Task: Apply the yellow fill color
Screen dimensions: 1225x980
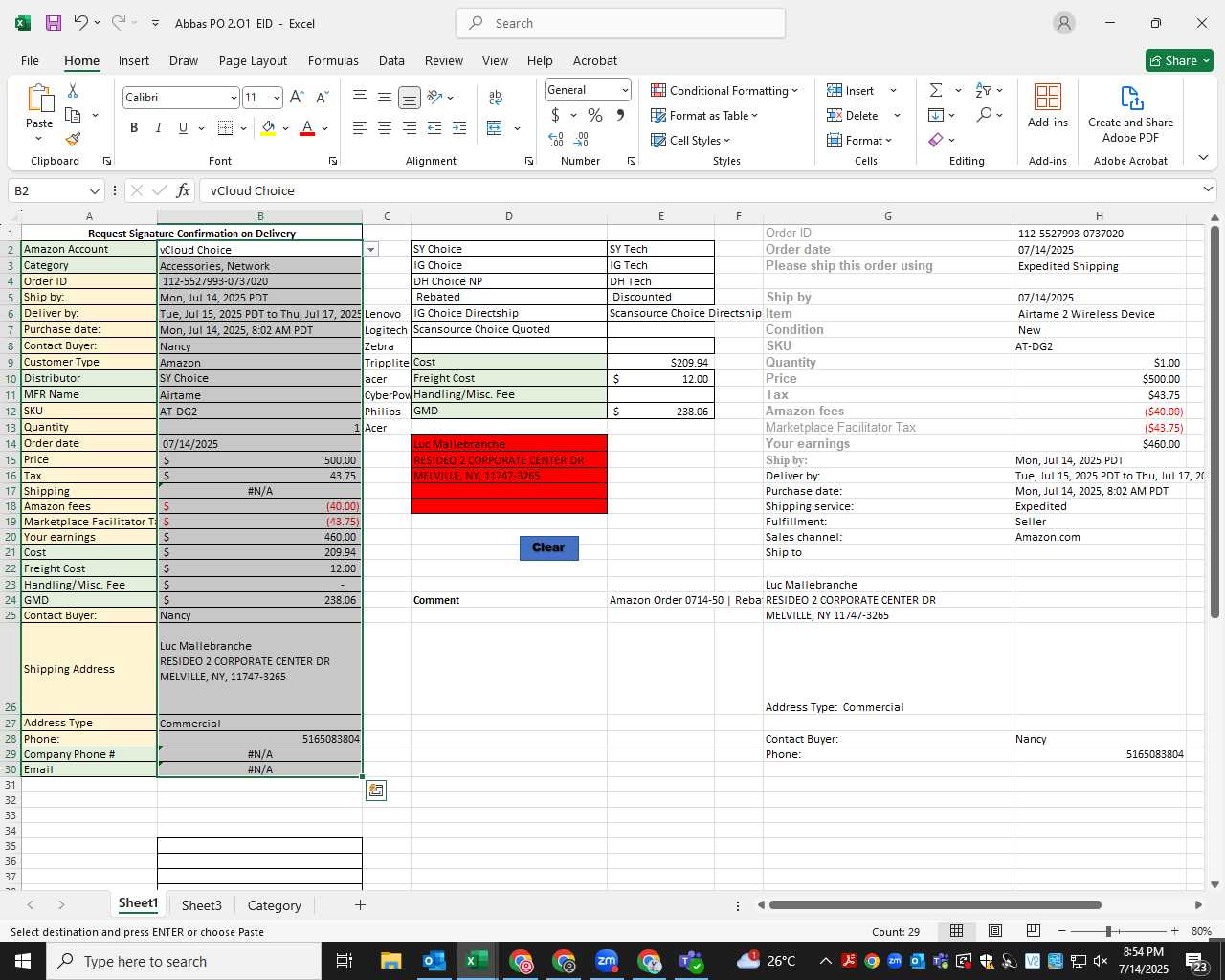Action: point(268,127)
